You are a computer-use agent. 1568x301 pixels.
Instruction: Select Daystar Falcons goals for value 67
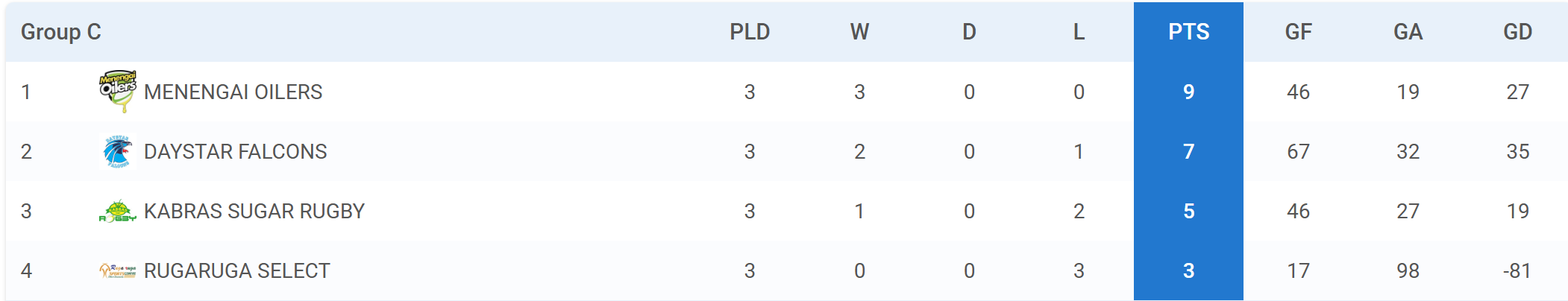(x=1298, y=151)
